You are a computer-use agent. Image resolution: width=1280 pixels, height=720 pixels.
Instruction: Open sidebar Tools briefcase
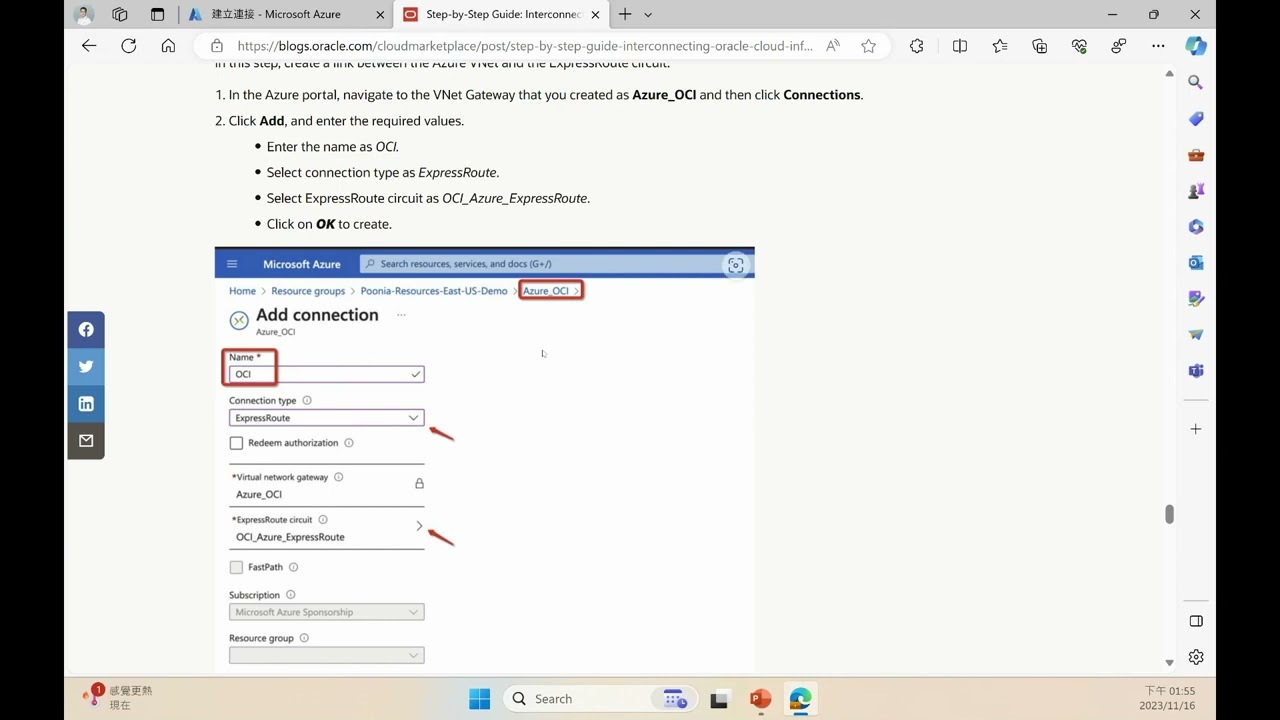click(x=1196, y=155)
